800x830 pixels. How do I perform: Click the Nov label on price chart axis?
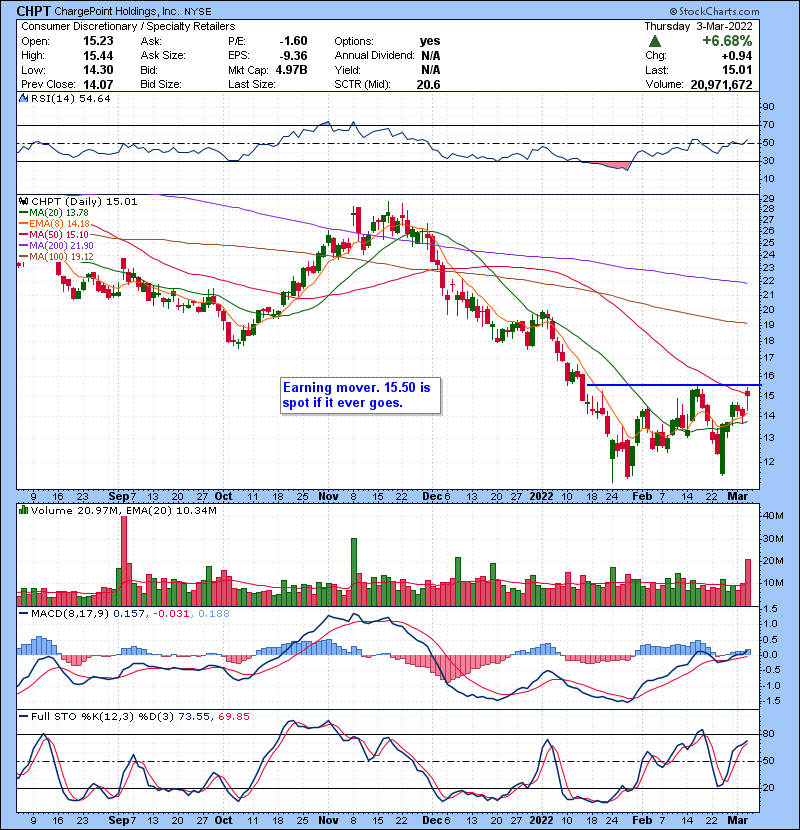(x=329, y=497)
